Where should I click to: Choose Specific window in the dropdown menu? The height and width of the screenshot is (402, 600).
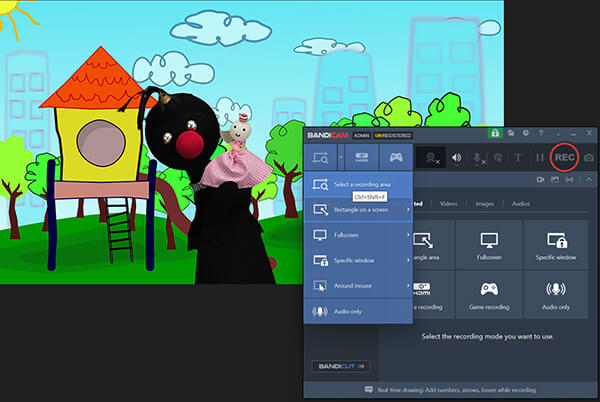(358, 260)
